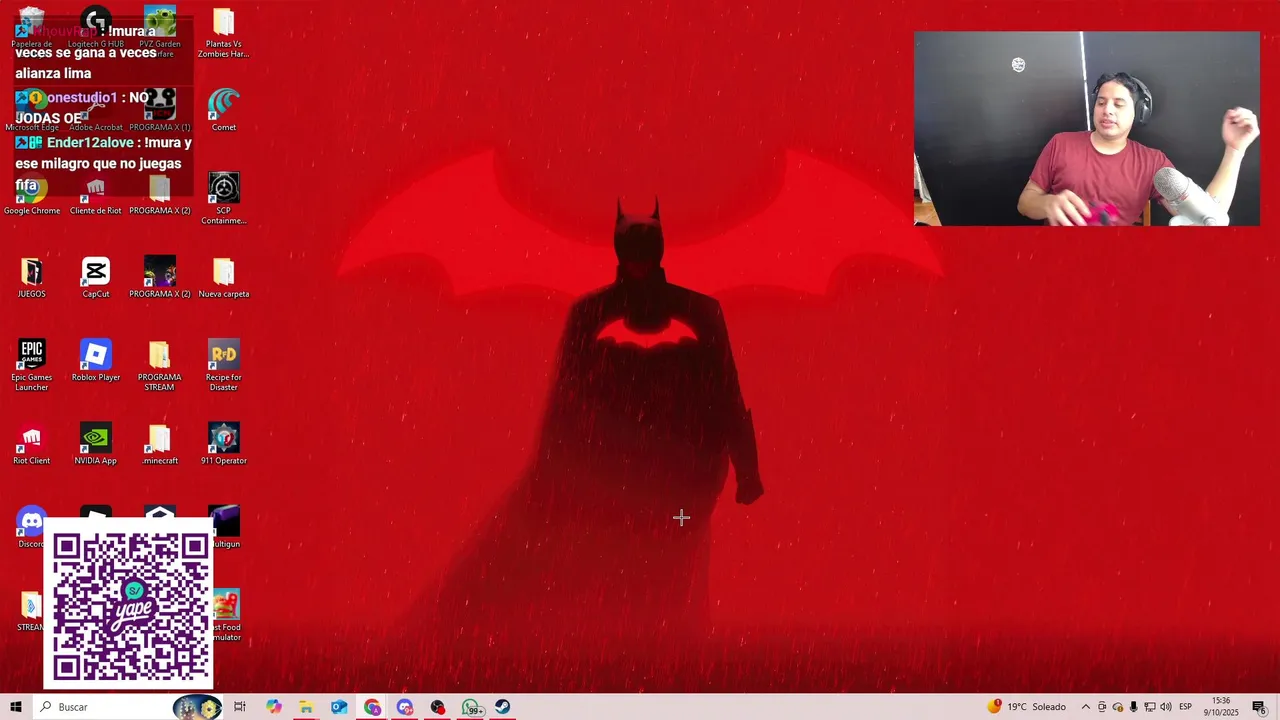Launch Copilot from the taskbar
Viewport: 1280px width, 720px height.
pos(274,707)
